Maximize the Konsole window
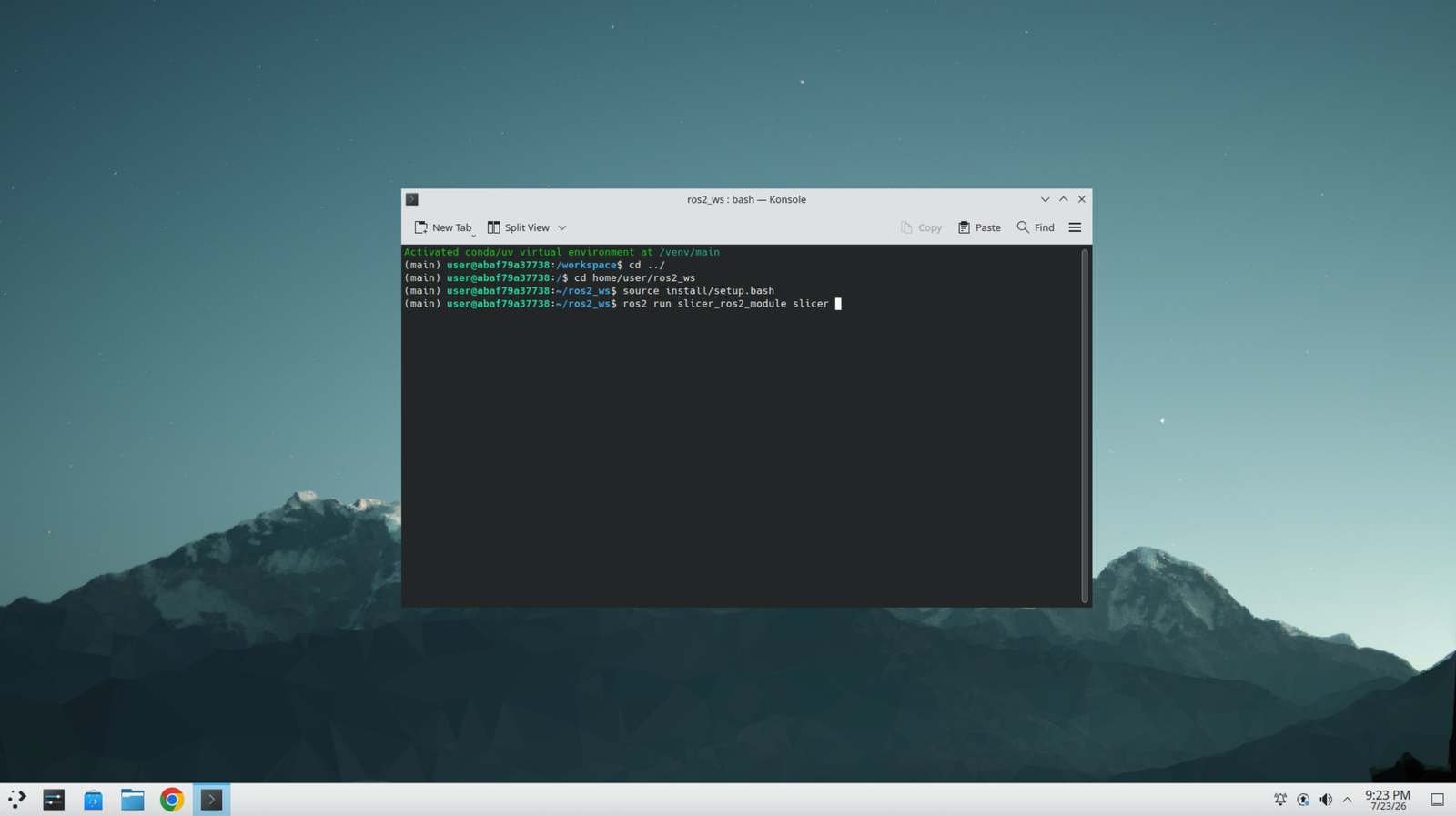This screenshot has width=1456, height=816. (x=1063, y=199)
